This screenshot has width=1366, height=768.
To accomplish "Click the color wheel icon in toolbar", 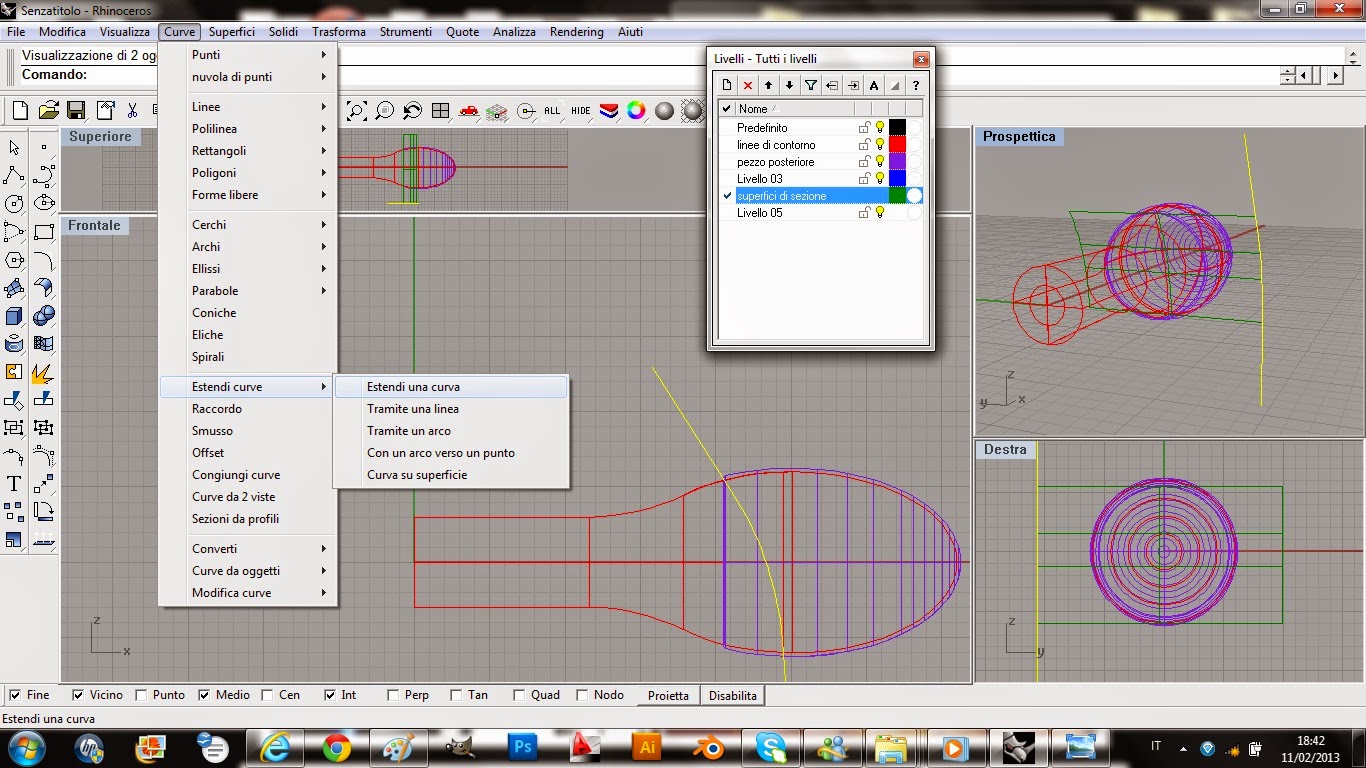I will click(636, 110).
